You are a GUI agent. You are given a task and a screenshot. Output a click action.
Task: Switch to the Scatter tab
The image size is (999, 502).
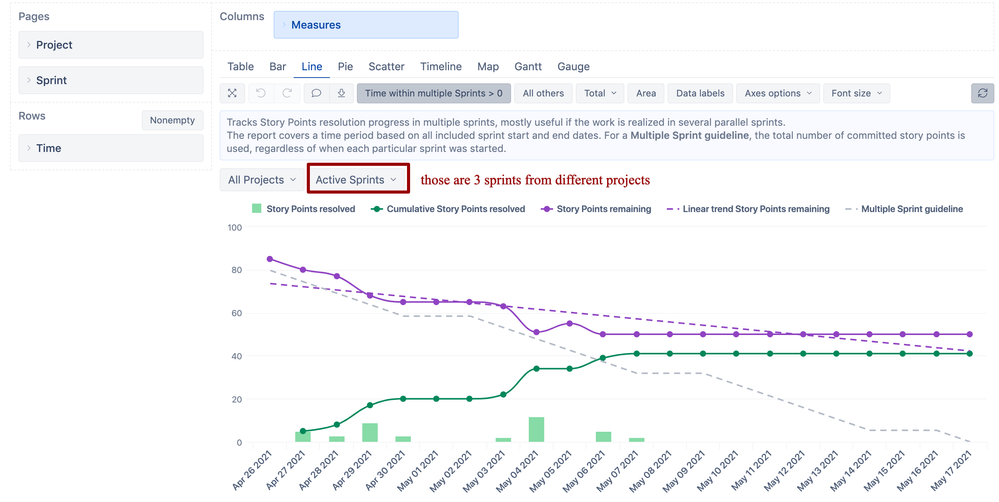[386, 66]
